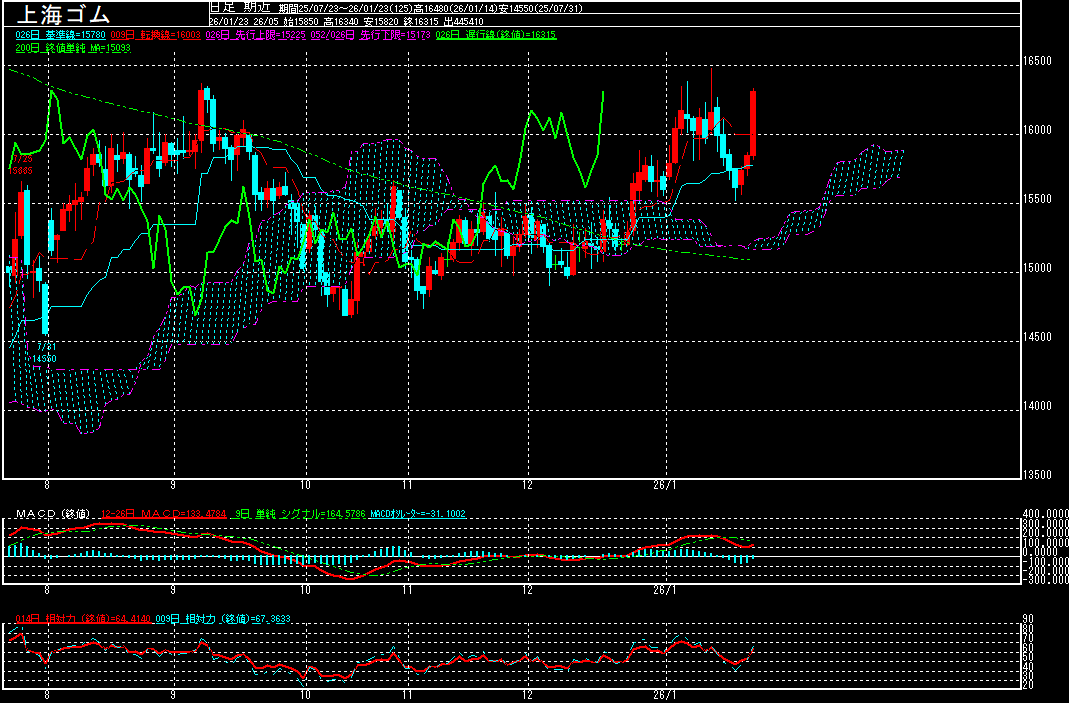
Task: Click the MACDオシレーター value label
Action: (x=416, y=514)
